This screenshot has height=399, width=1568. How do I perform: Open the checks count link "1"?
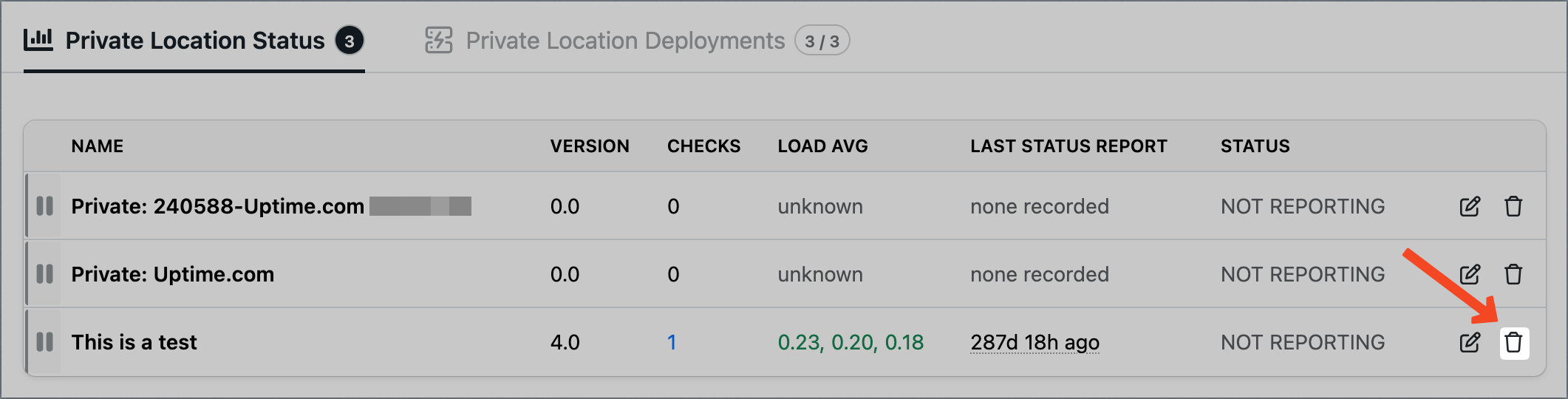click(x=672, y=342)
